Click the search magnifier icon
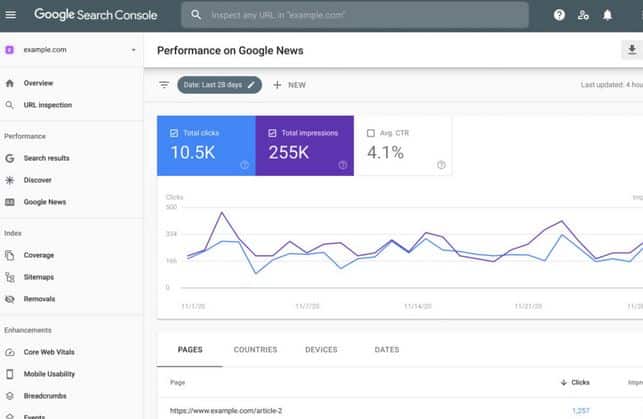Viewport: 643px width, 419px height. point(196,15)
